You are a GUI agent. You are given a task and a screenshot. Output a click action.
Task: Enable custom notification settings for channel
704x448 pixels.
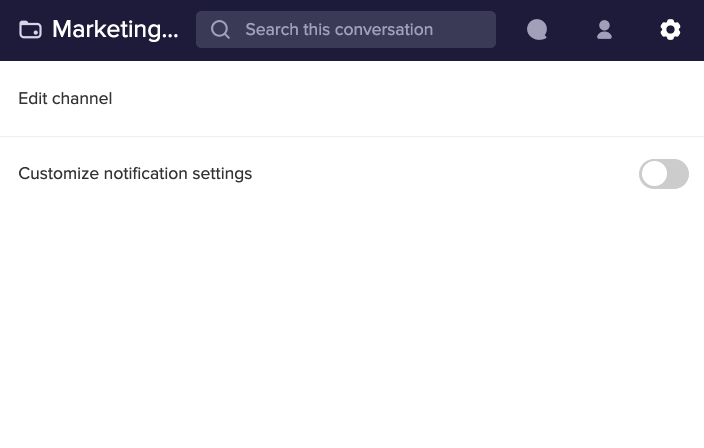[x=664, y=174]
